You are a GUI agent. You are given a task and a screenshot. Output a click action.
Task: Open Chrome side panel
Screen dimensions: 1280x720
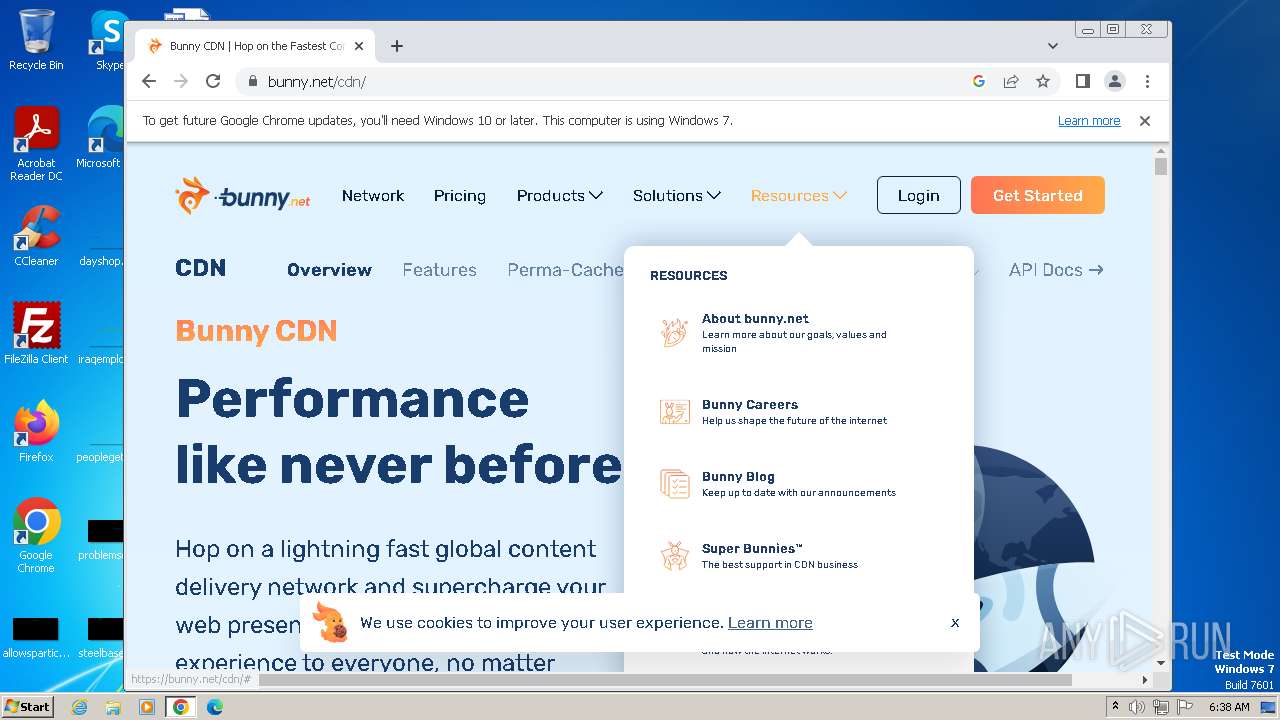1082,82
